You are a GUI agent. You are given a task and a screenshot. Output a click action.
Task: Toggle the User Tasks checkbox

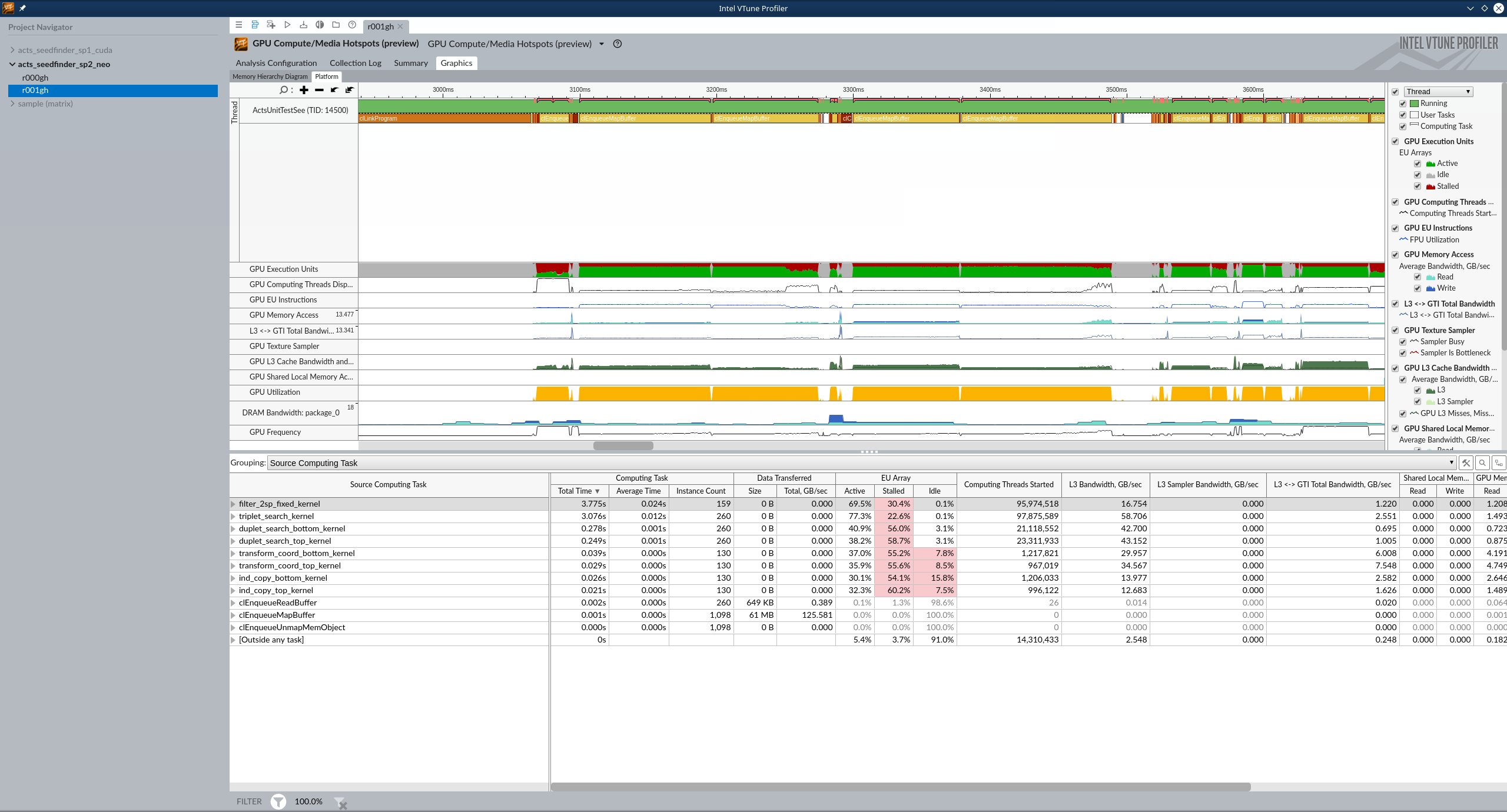pos(1403,115)
